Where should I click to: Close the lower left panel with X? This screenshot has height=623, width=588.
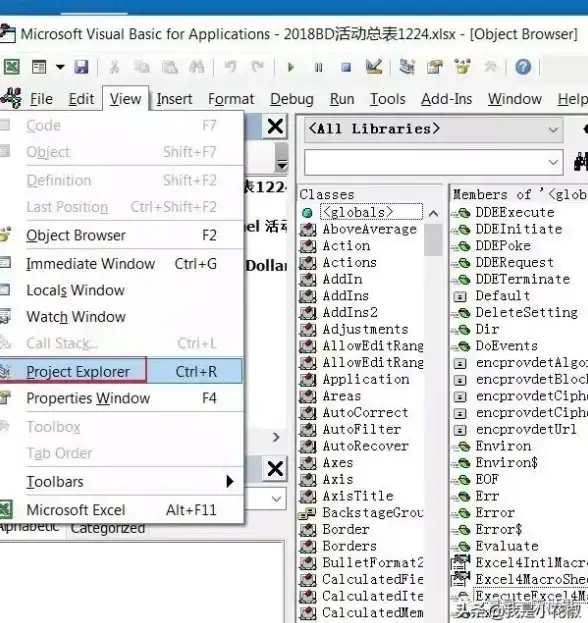[275, 468]
